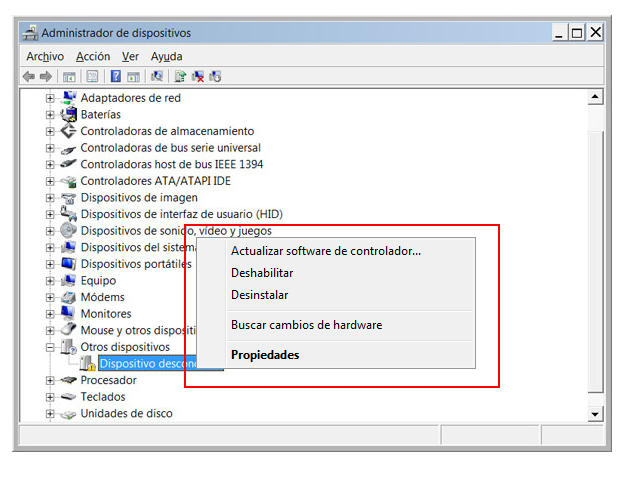Click the USB icon for Controladoras de bus serie universal
Viewport: 626px width, 503px height.
pyautogui.click(x=68, y=150)
